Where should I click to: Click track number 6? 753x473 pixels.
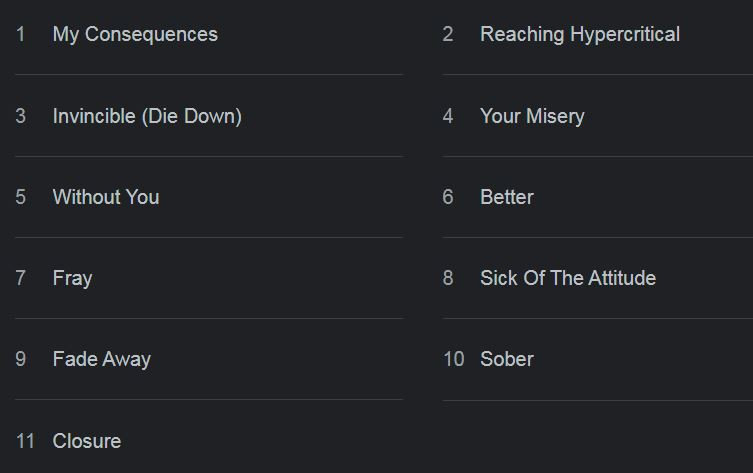pyautogui.click(x=448, y=197)
